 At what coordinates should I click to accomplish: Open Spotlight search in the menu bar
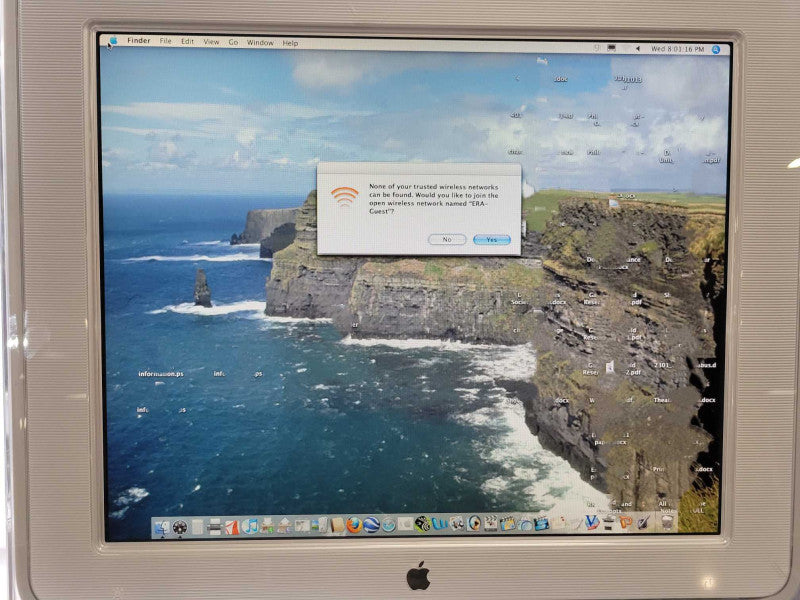pos(716,49)
